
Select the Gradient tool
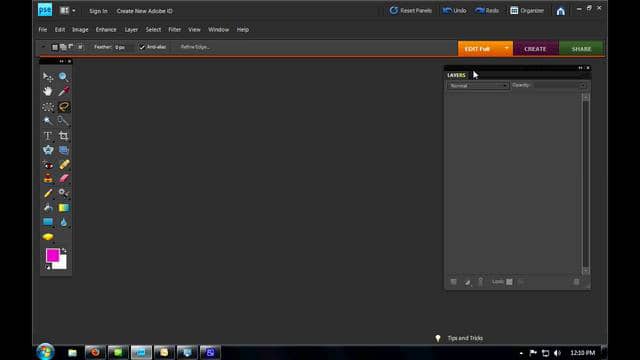tap(64, 208)
